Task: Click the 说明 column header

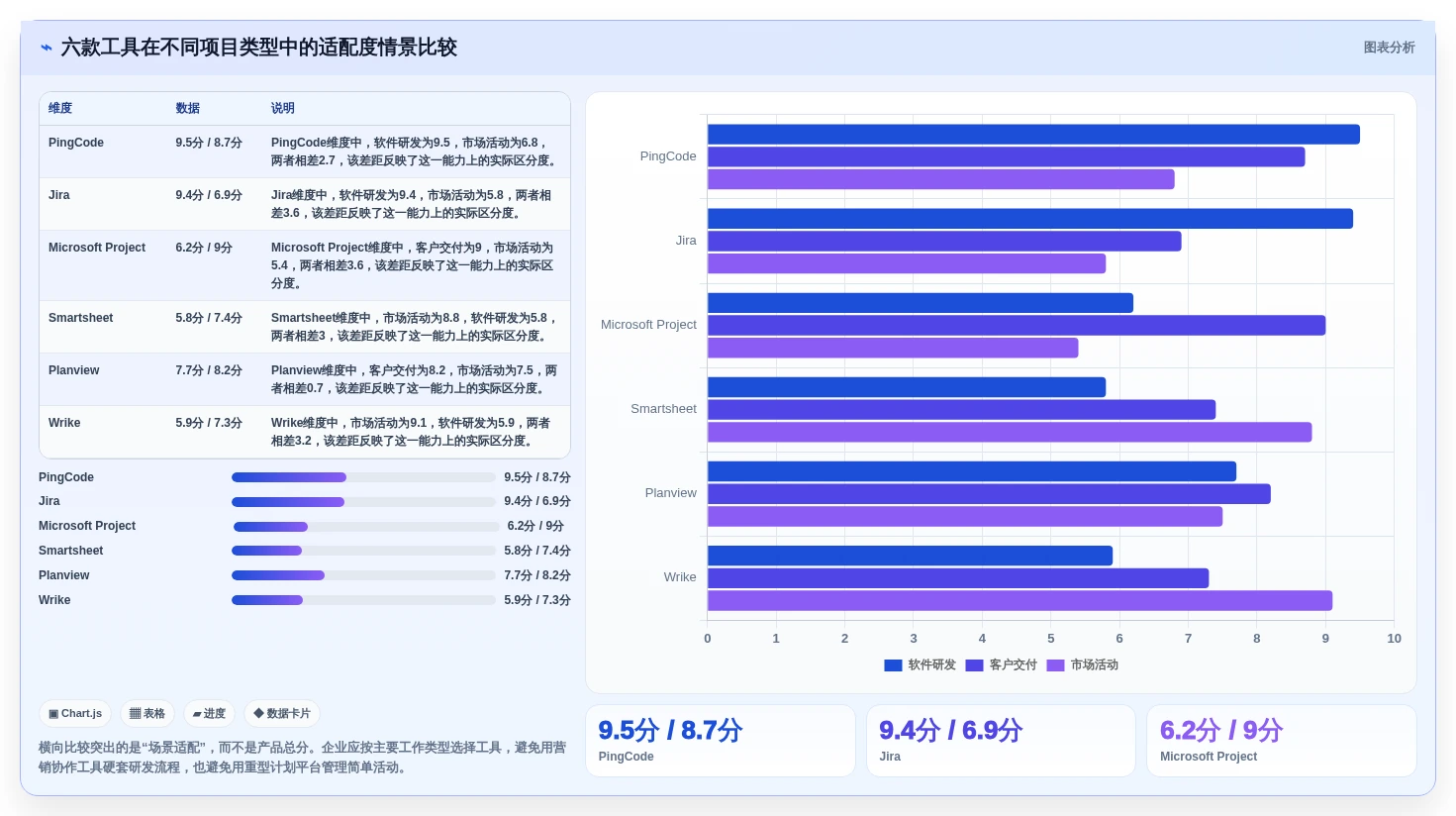Action: pos(283,108)
